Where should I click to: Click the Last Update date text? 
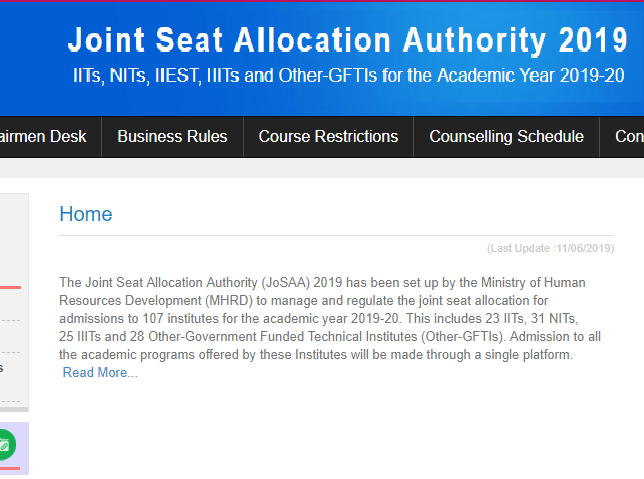[550, 248]
